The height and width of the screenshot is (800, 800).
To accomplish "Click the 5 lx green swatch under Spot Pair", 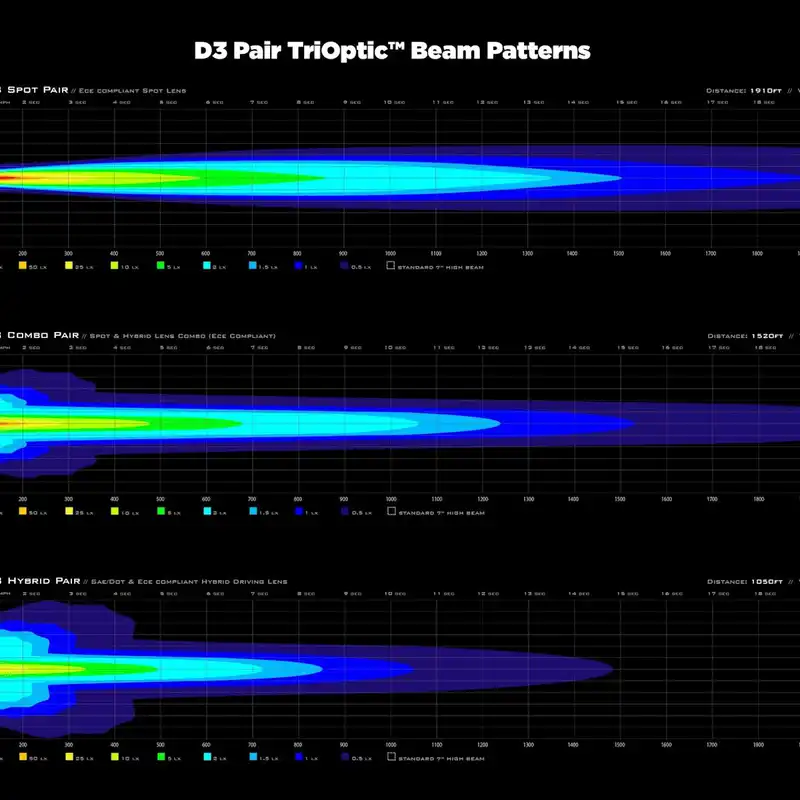I will pos(161,265).
